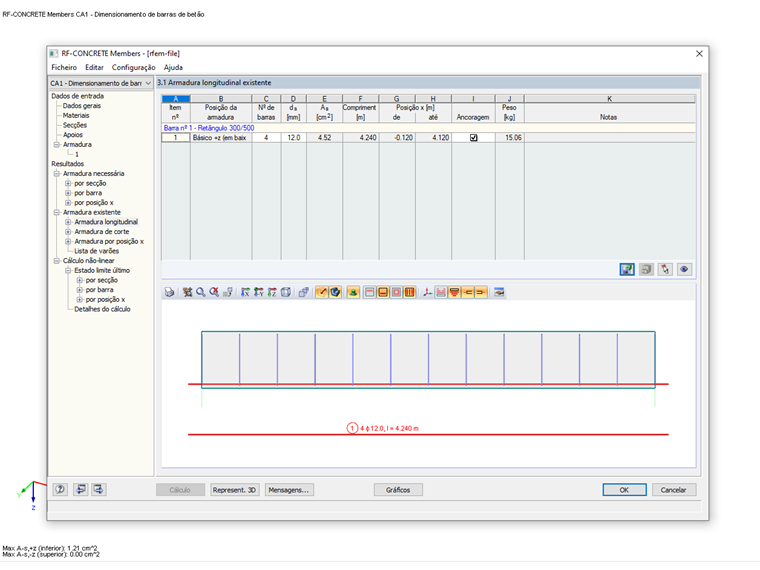Expand the Armadura de corte node
Screen dimensions: 760x570
click(x=68, y=232)
